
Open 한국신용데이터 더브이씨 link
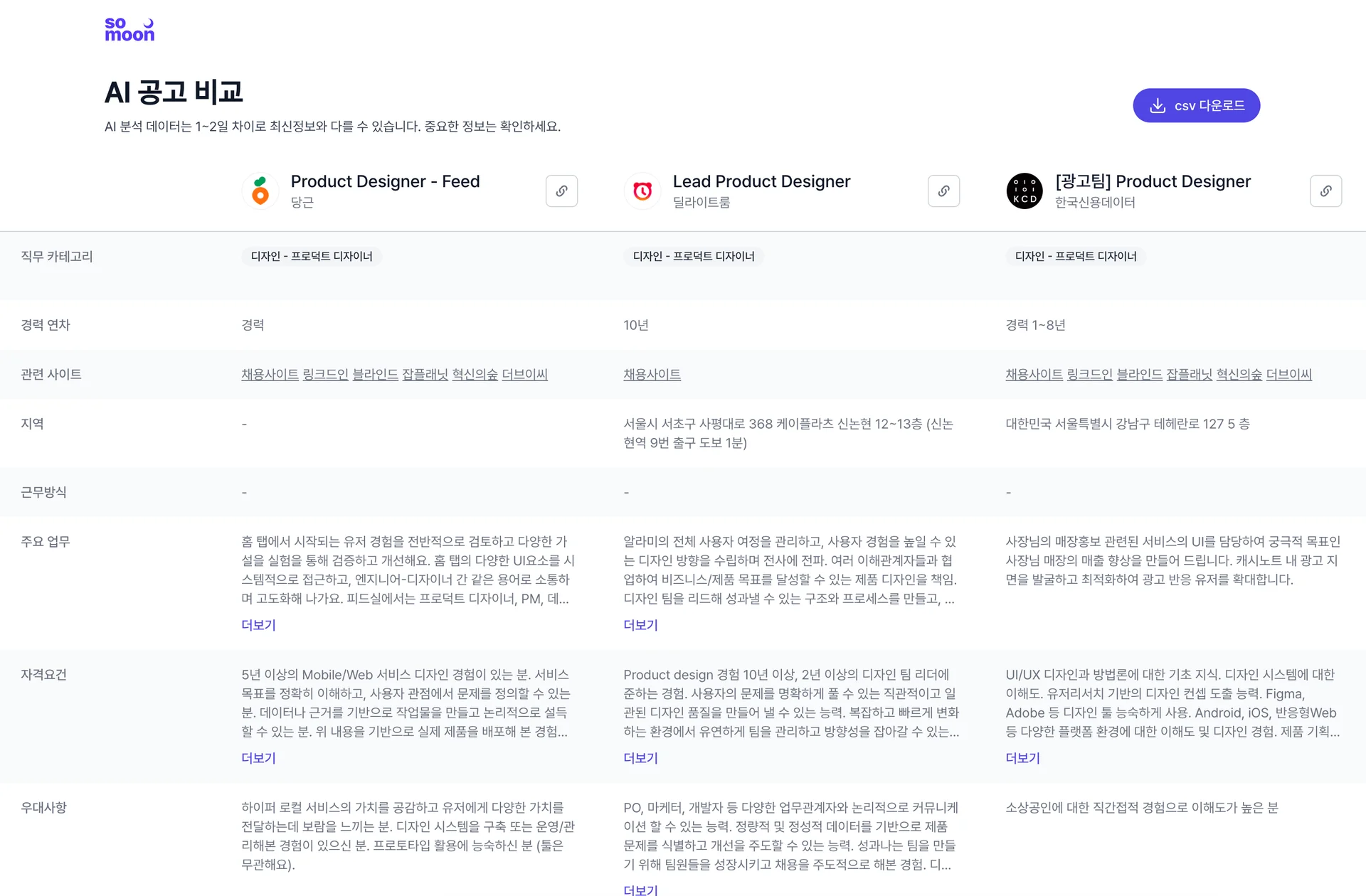[1288, 375]
